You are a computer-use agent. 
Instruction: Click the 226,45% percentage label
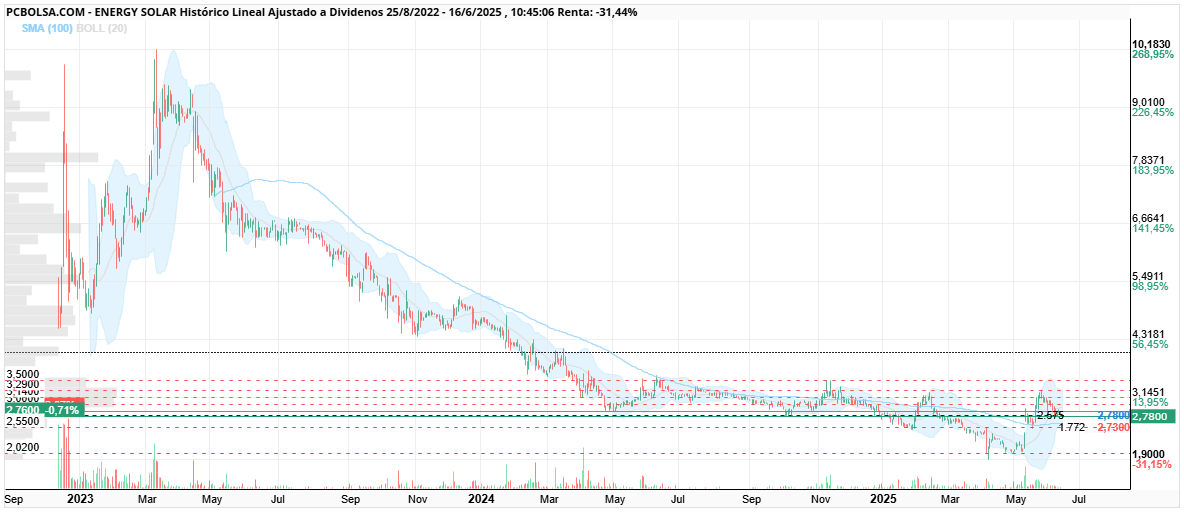click(1152, 113)
